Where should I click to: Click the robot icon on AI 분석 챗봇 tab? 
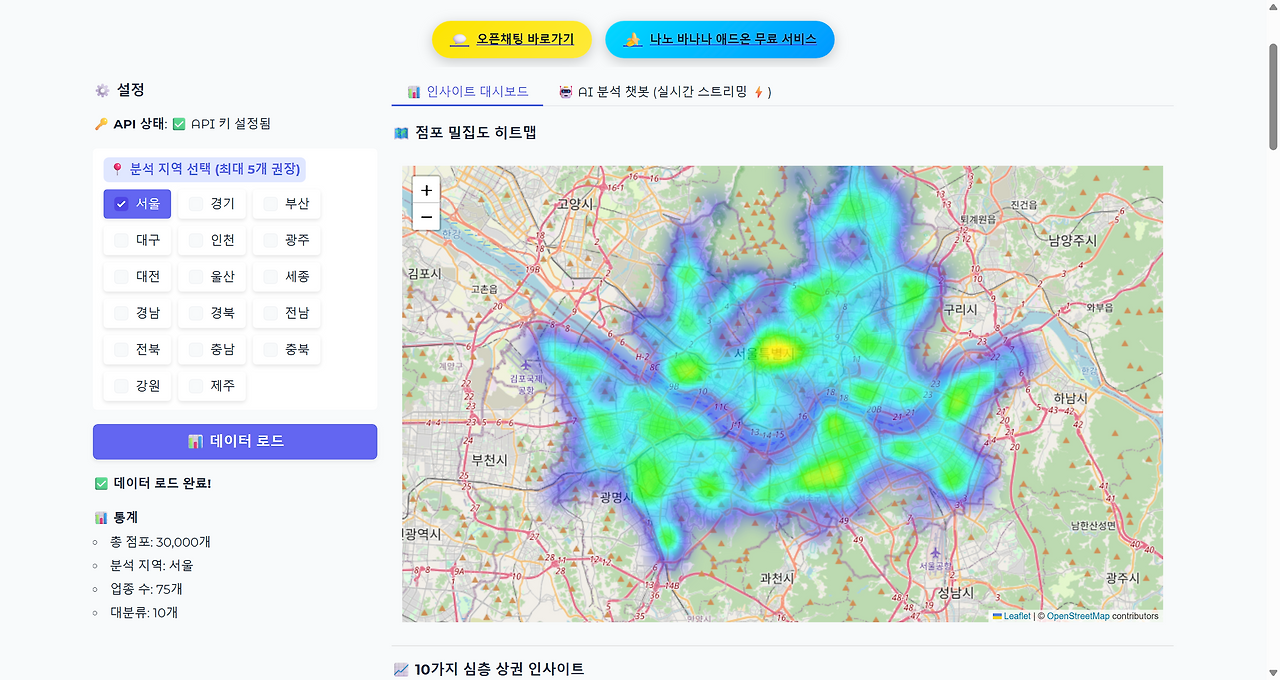tap(565, 92)
